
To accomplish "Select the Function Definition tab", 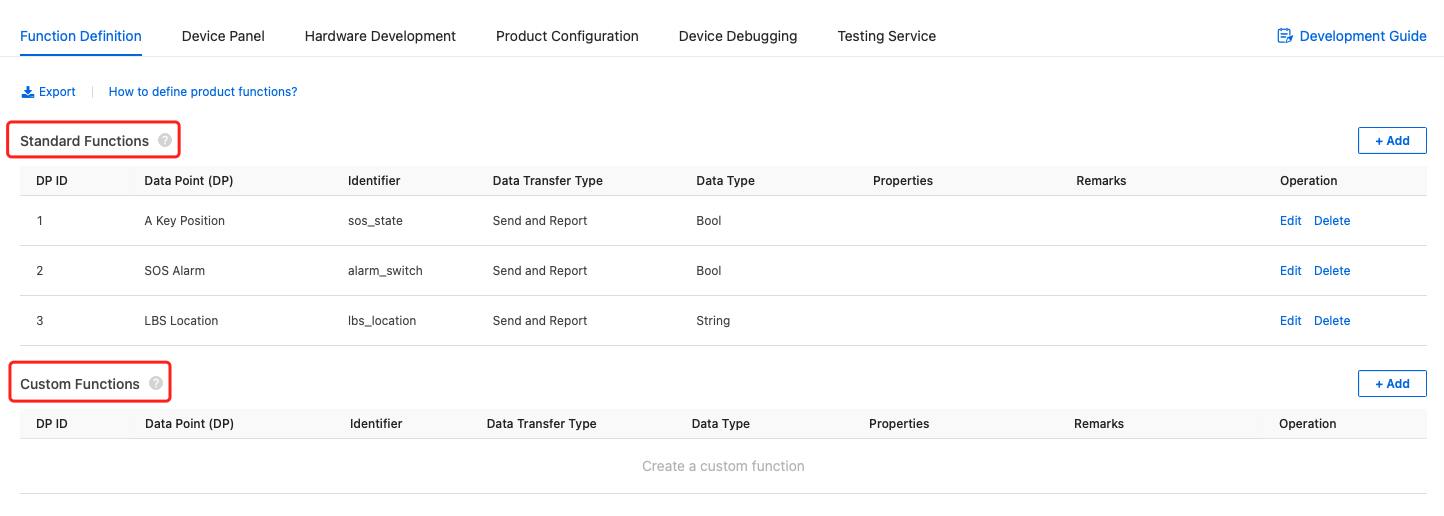I will coord(81,36).
